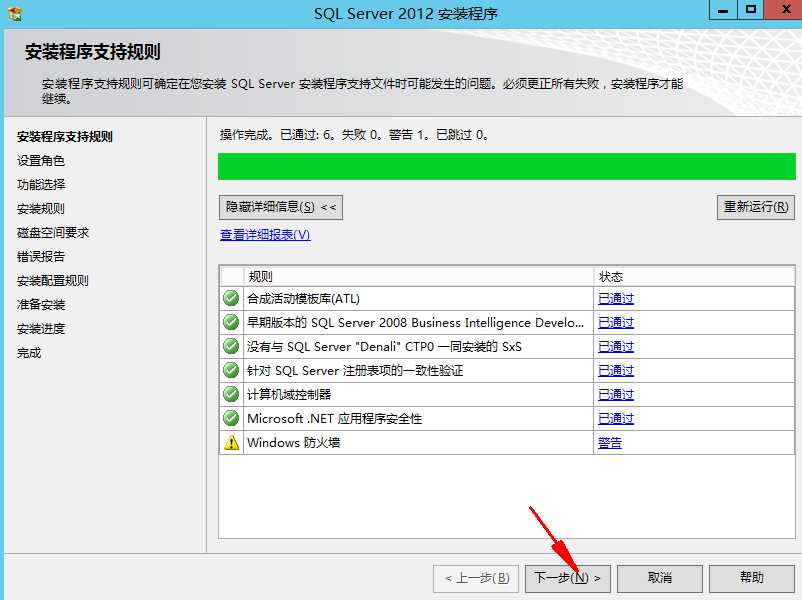Open 查看详细报表(V) link
802x600 pixels.
265,234
